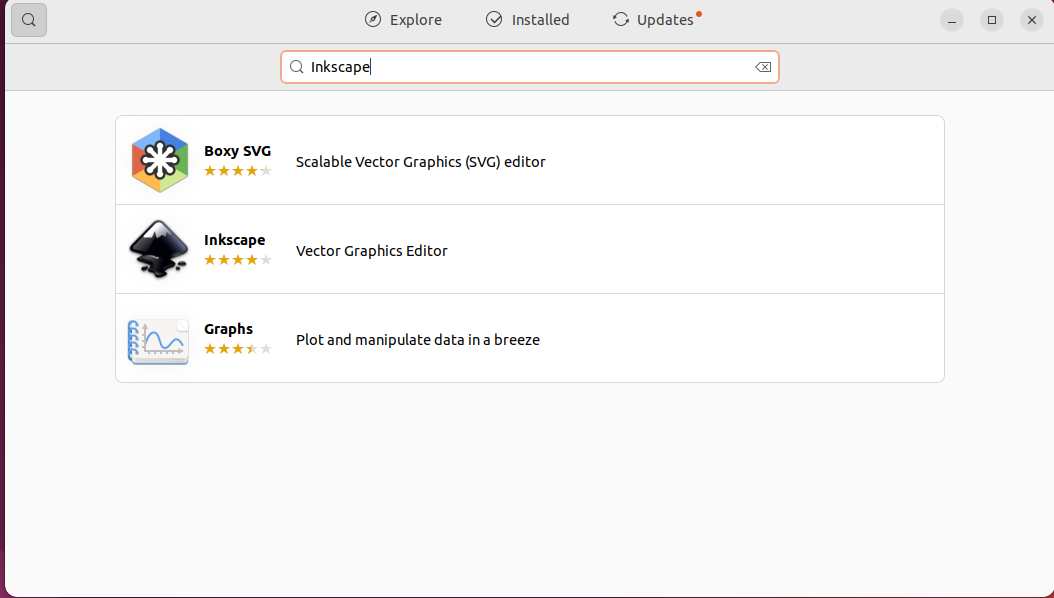The width and height of the screenshot is (1054, 598).
Task: Switch to the Installed tab
Action: click(528, 20)
